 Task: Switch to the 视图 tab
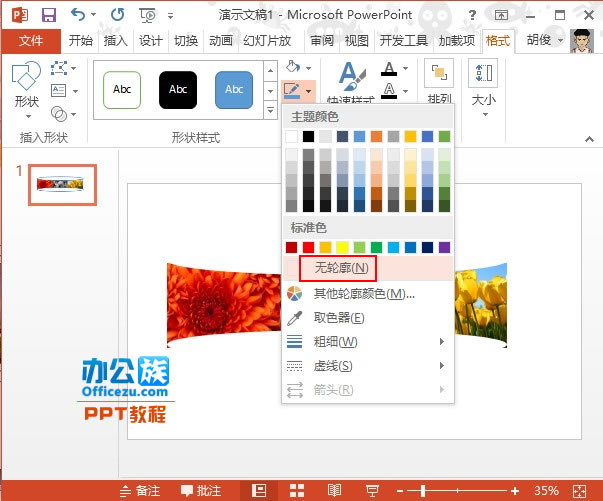[356, 41]
